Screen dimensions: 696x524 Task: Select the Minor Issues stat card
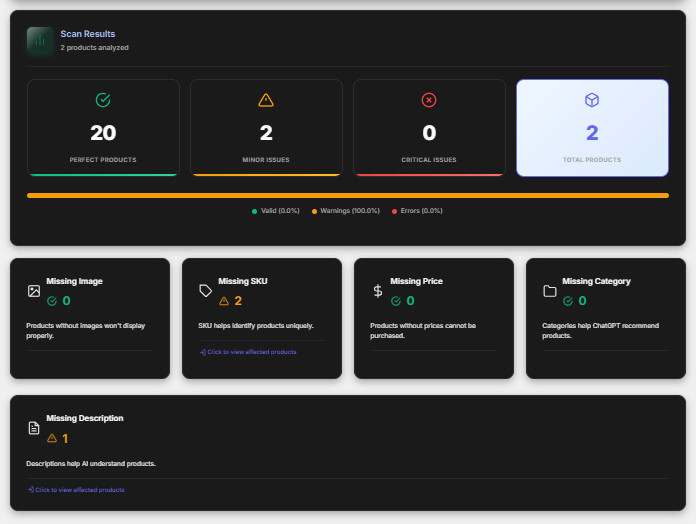(x=266, y=128)
